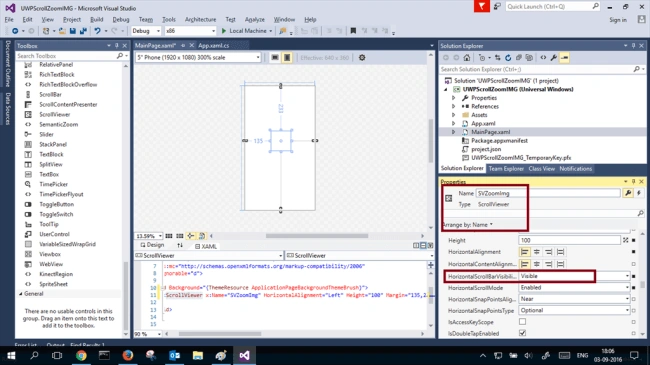Click the event handlers lightning icon
The image size is (650, 365).
639,193
